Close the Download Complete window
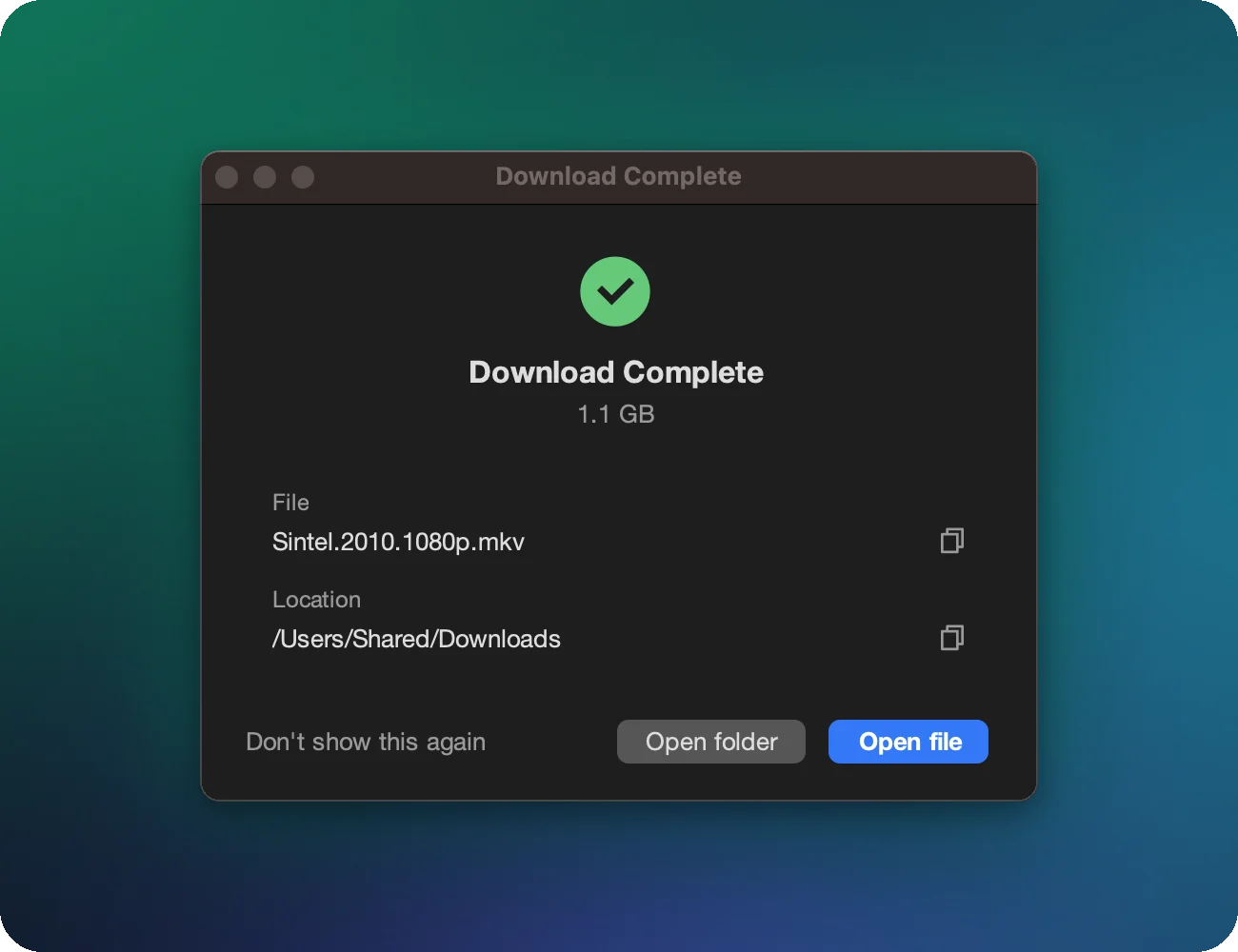This screenshot has height=952, width=1238. coord(227,177)
